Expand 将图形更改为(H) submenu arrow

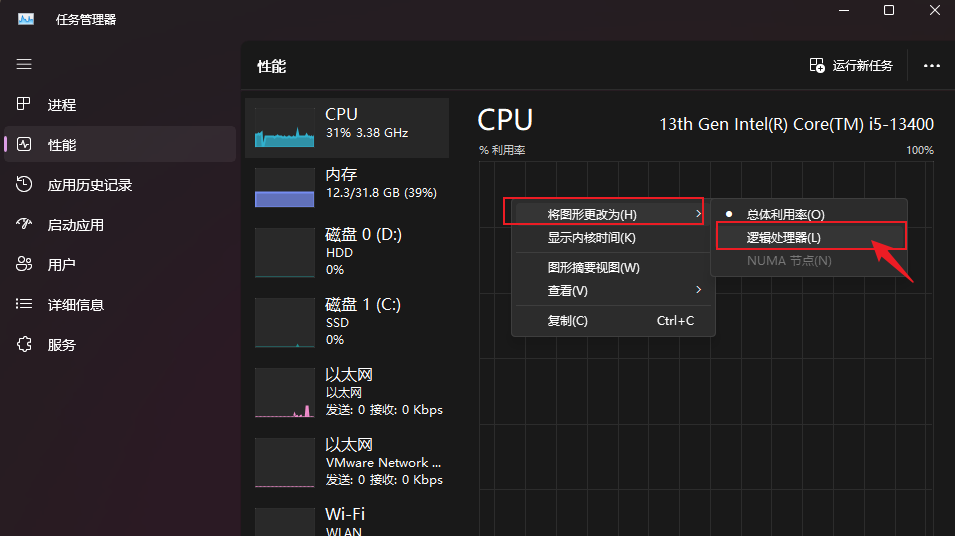698,214
